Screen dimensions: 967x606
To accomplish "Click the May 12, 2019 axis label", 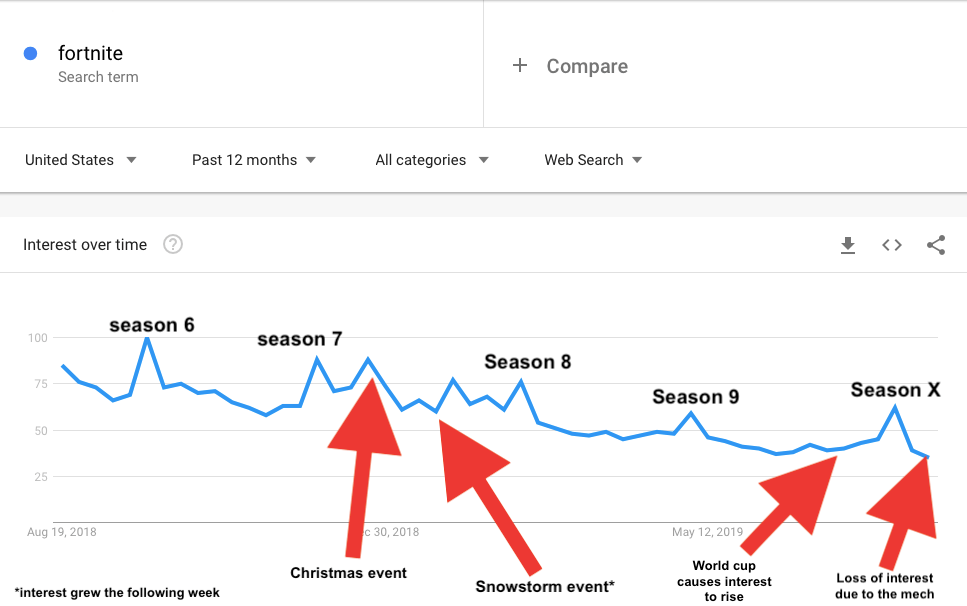I will click(708, 532).
